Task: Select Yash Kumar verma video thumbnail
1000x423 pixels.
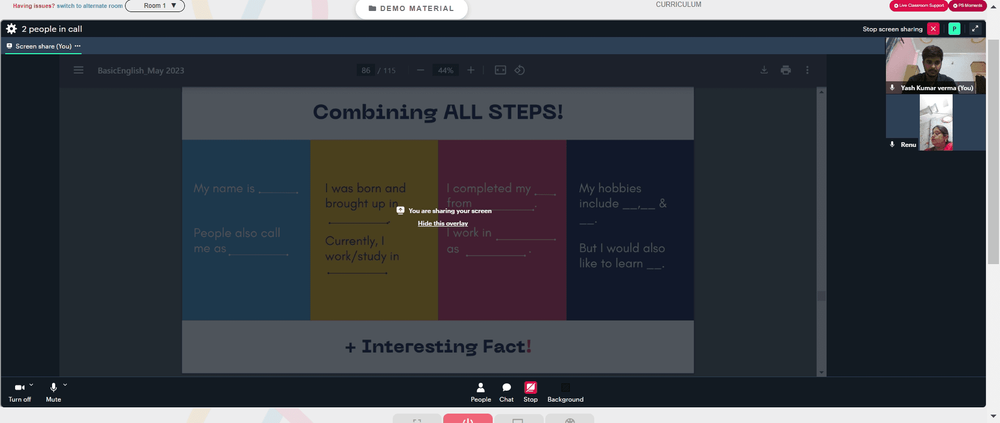Action: [935, 65]
